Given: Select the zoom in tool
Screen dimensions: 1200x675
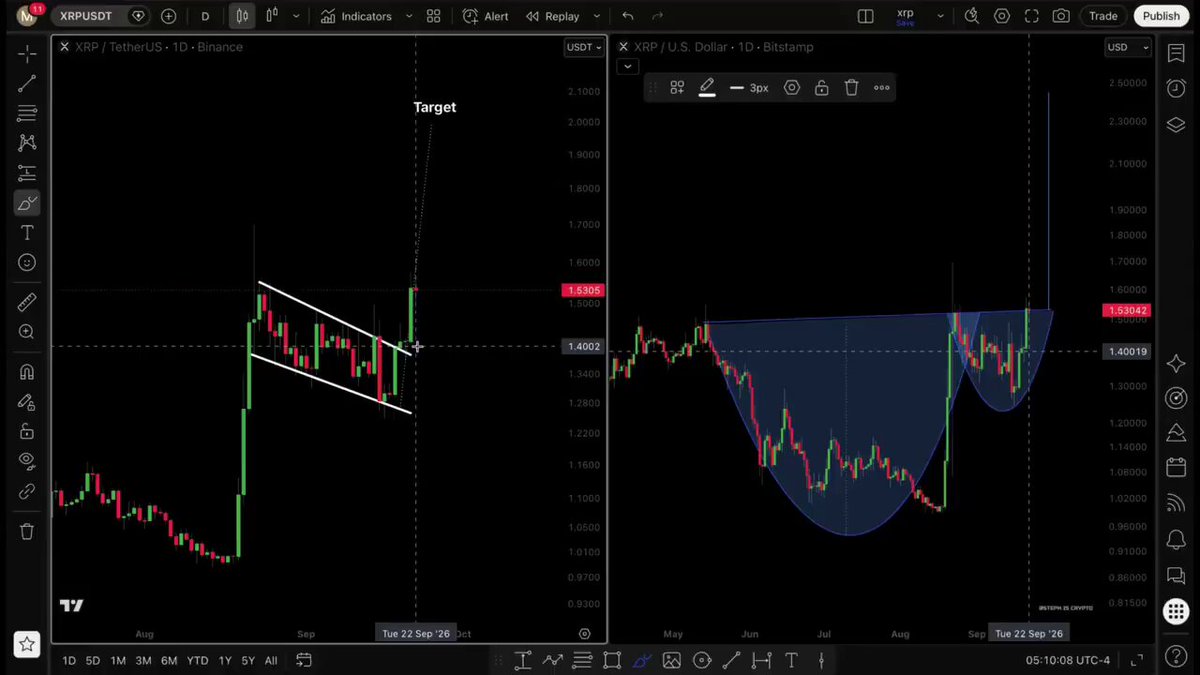Looking at the screenshot, I should 27,332.
